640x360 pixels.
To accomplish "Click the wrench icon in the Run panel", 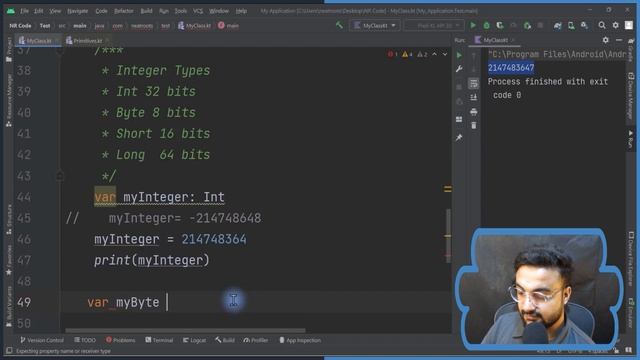I will pos(459,69).
